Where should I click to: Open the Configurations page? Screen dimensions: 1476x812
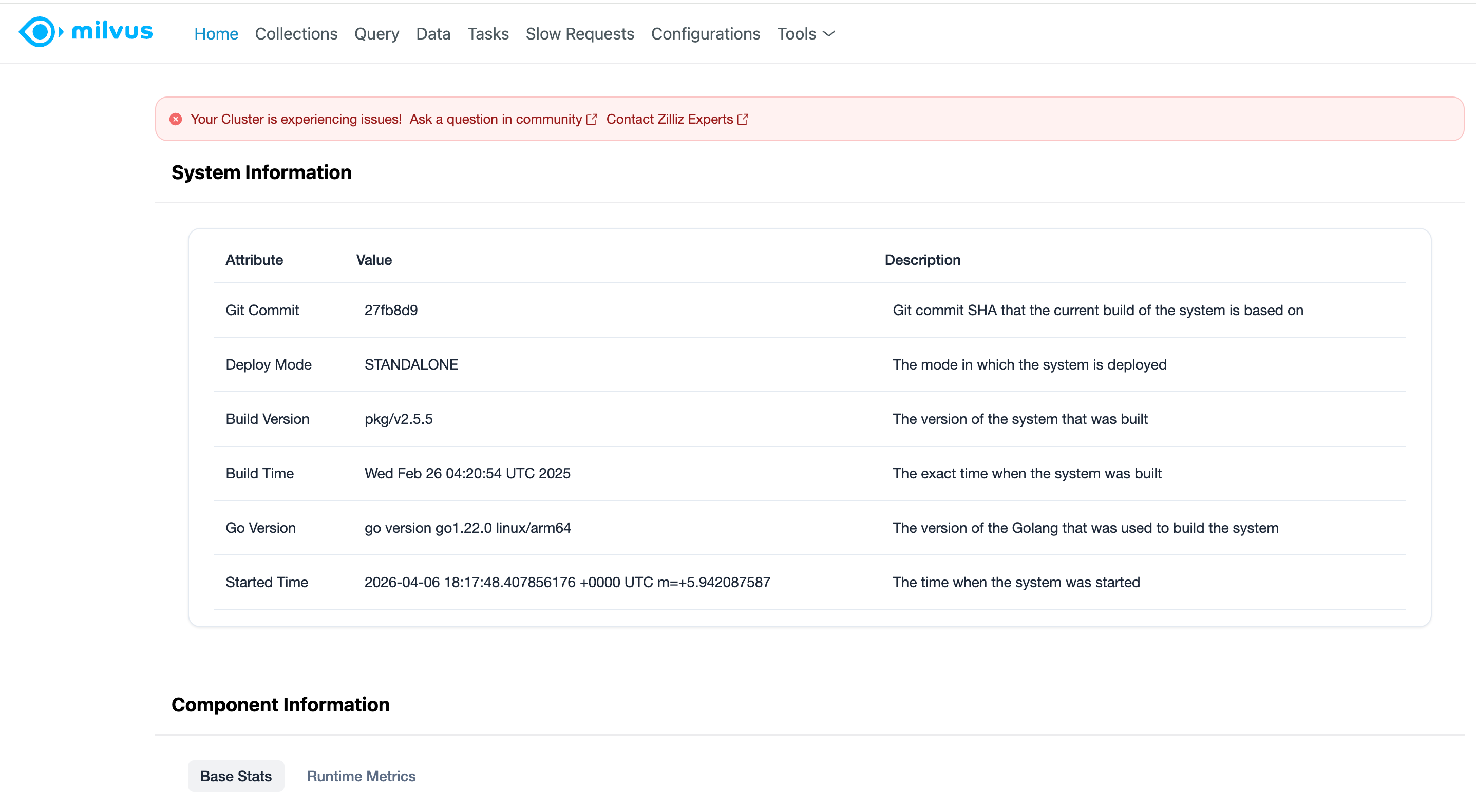tap(705, 34)
